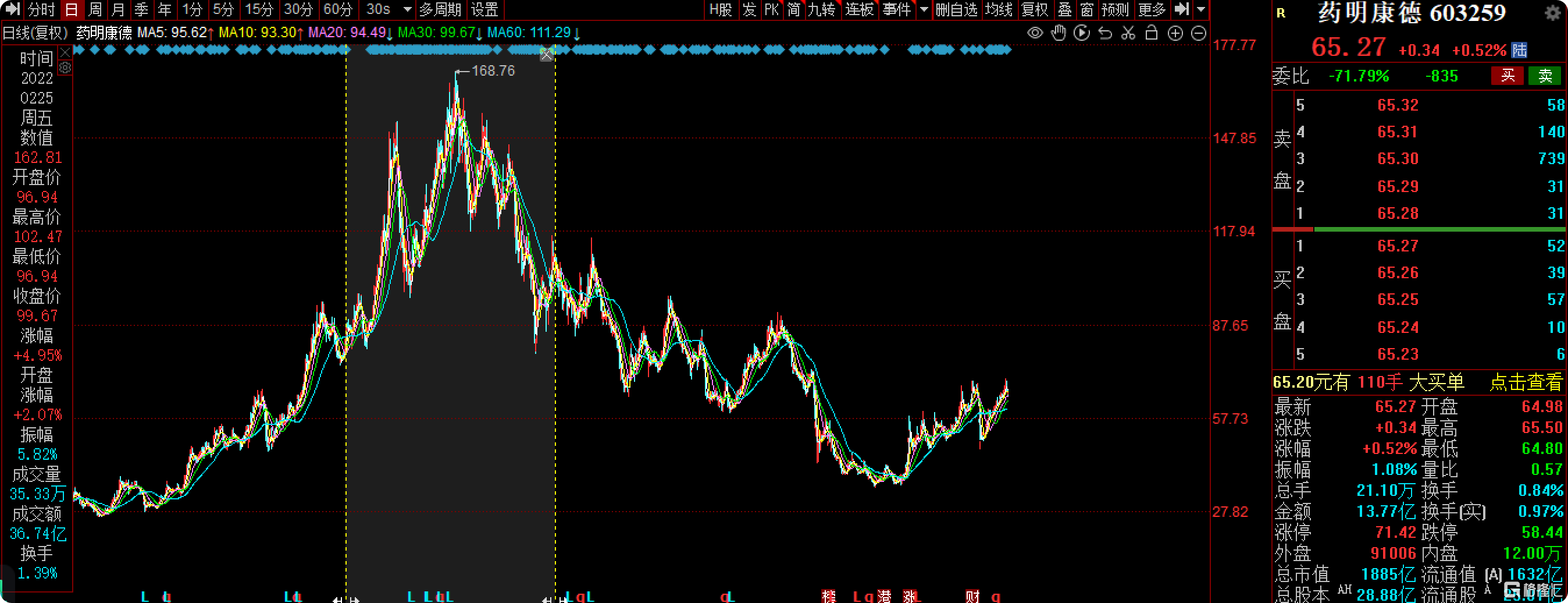Close the selected range overlay X

tap(546, 55)
